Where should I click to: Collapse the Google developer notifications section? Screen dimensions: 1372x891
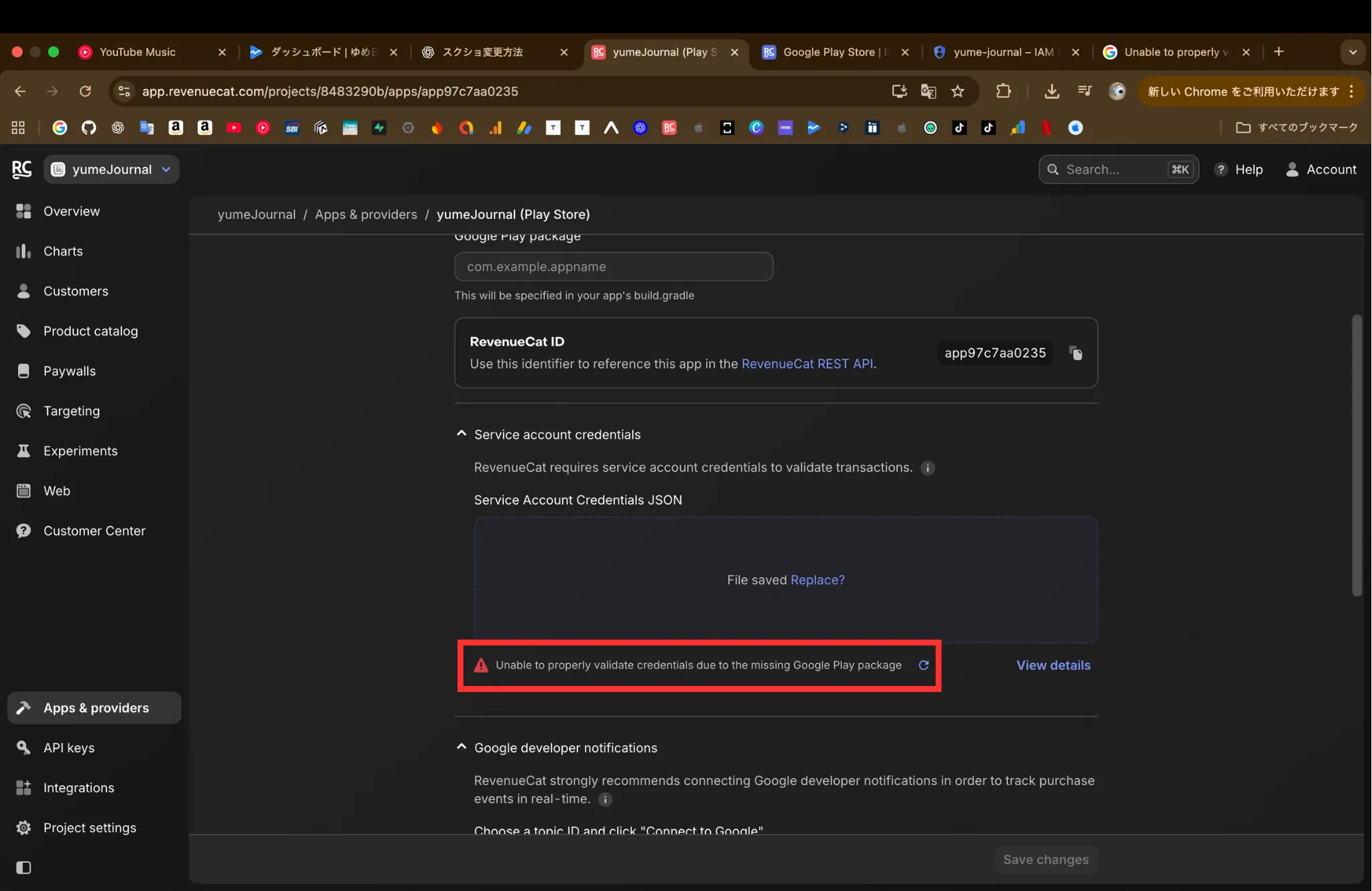(460, 746)
